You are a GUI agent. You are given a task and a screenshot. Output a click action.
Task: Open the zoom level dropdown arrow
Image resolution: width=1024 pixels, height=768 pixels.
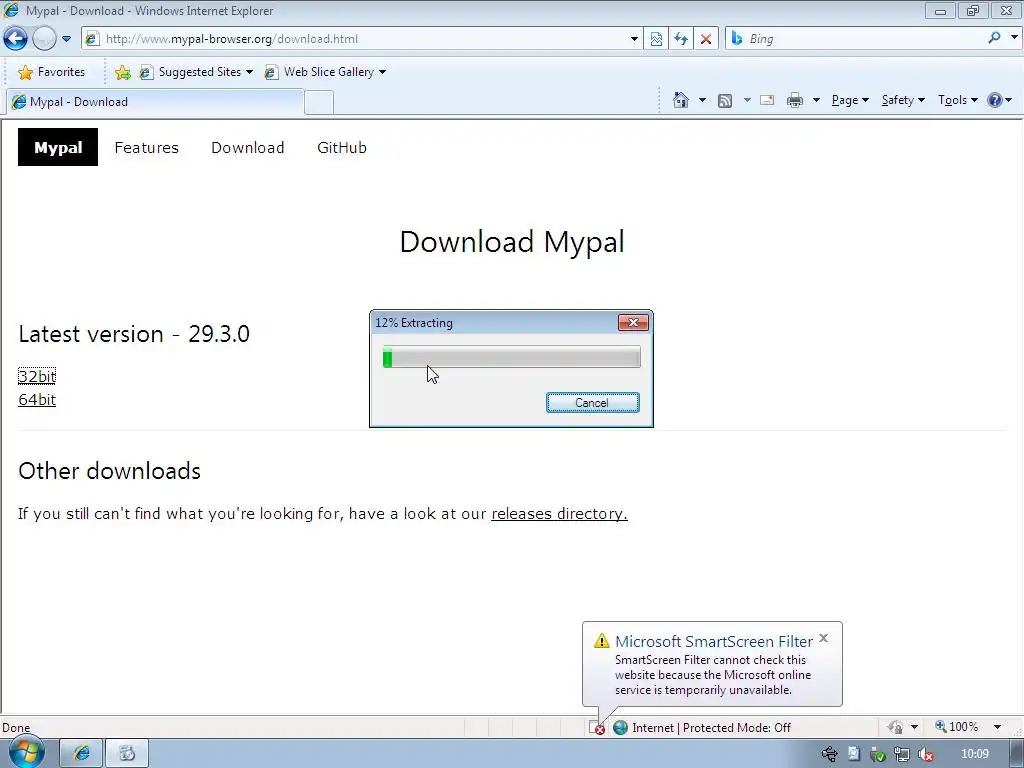pos(997,727)
